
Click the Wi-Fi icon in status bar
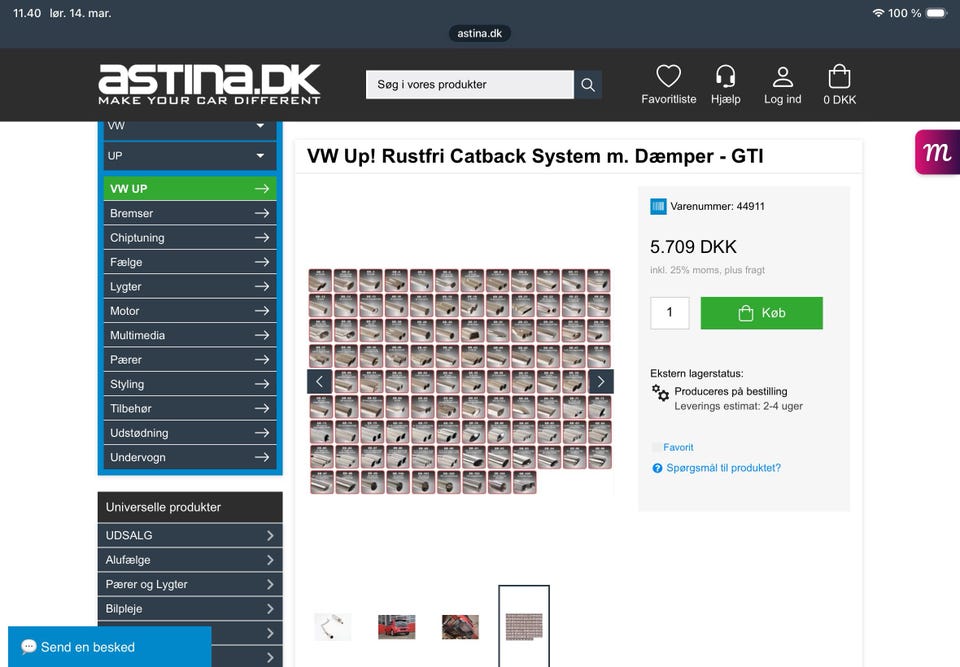(879, 13)
